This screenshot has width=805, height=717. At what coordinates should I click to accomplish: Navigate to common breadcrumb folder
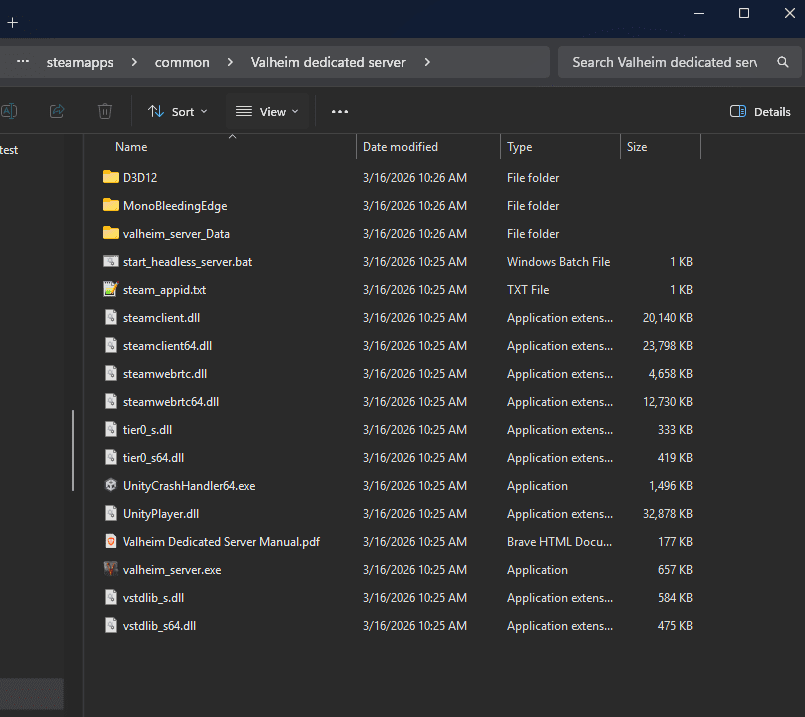pos(182,62)
